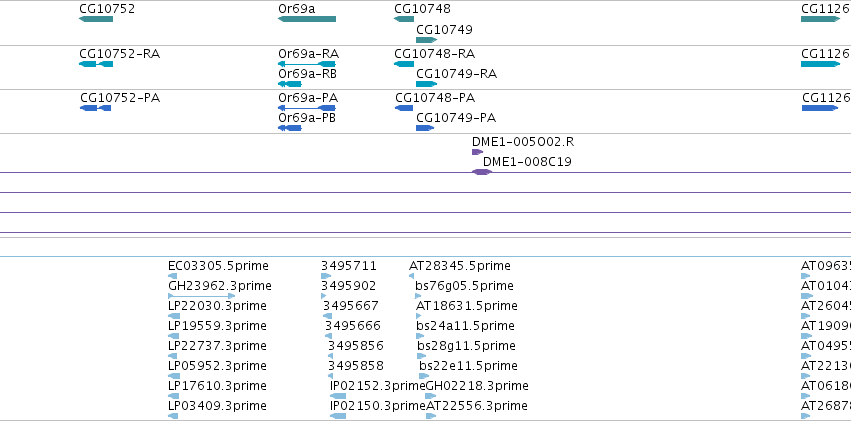Select the 3495711 feature label

point(348,266)
